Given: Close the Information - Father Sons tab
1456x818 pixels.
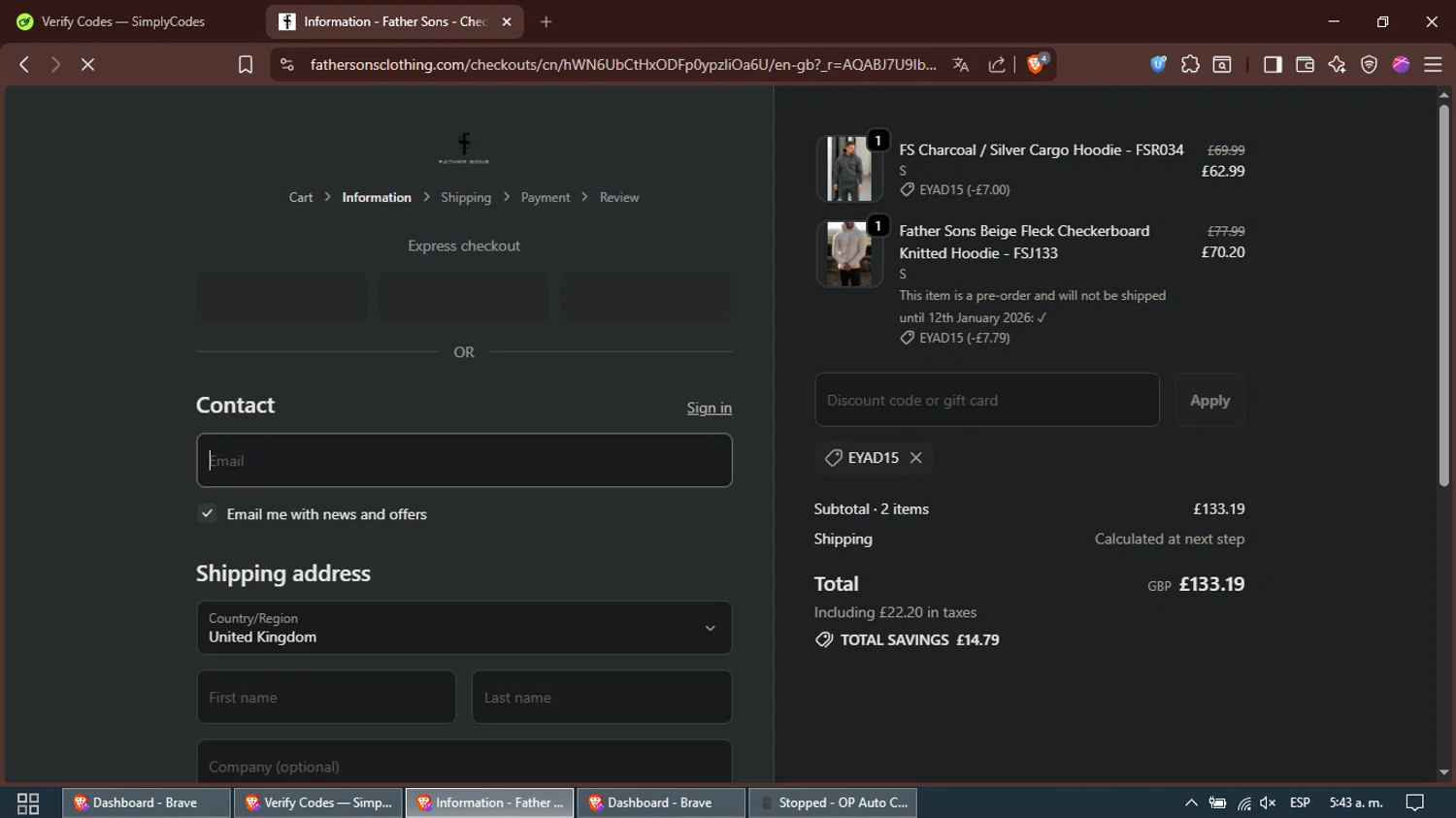Looking at the screenshot, I should click(506, 21).
